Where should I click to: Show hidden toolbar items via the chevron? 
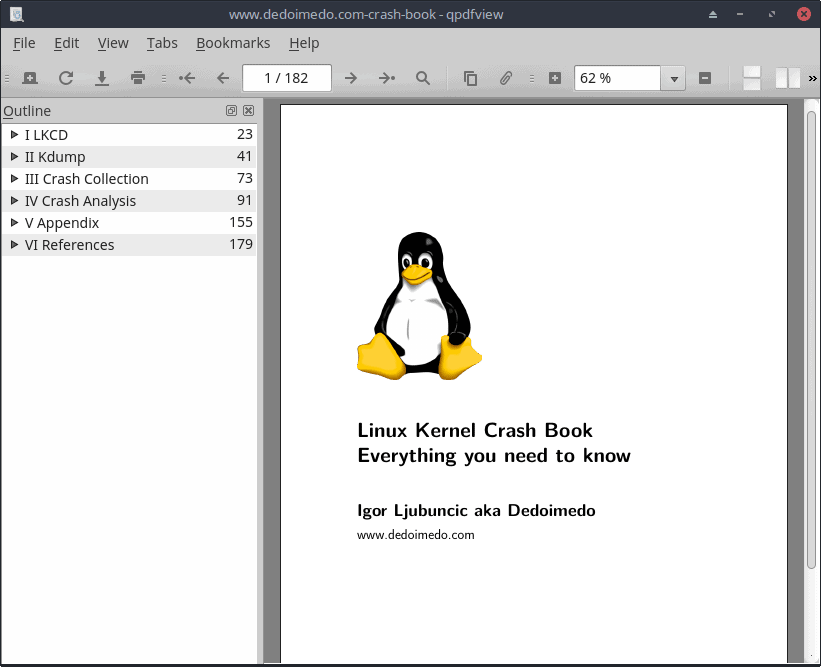[x=813, y=78]
